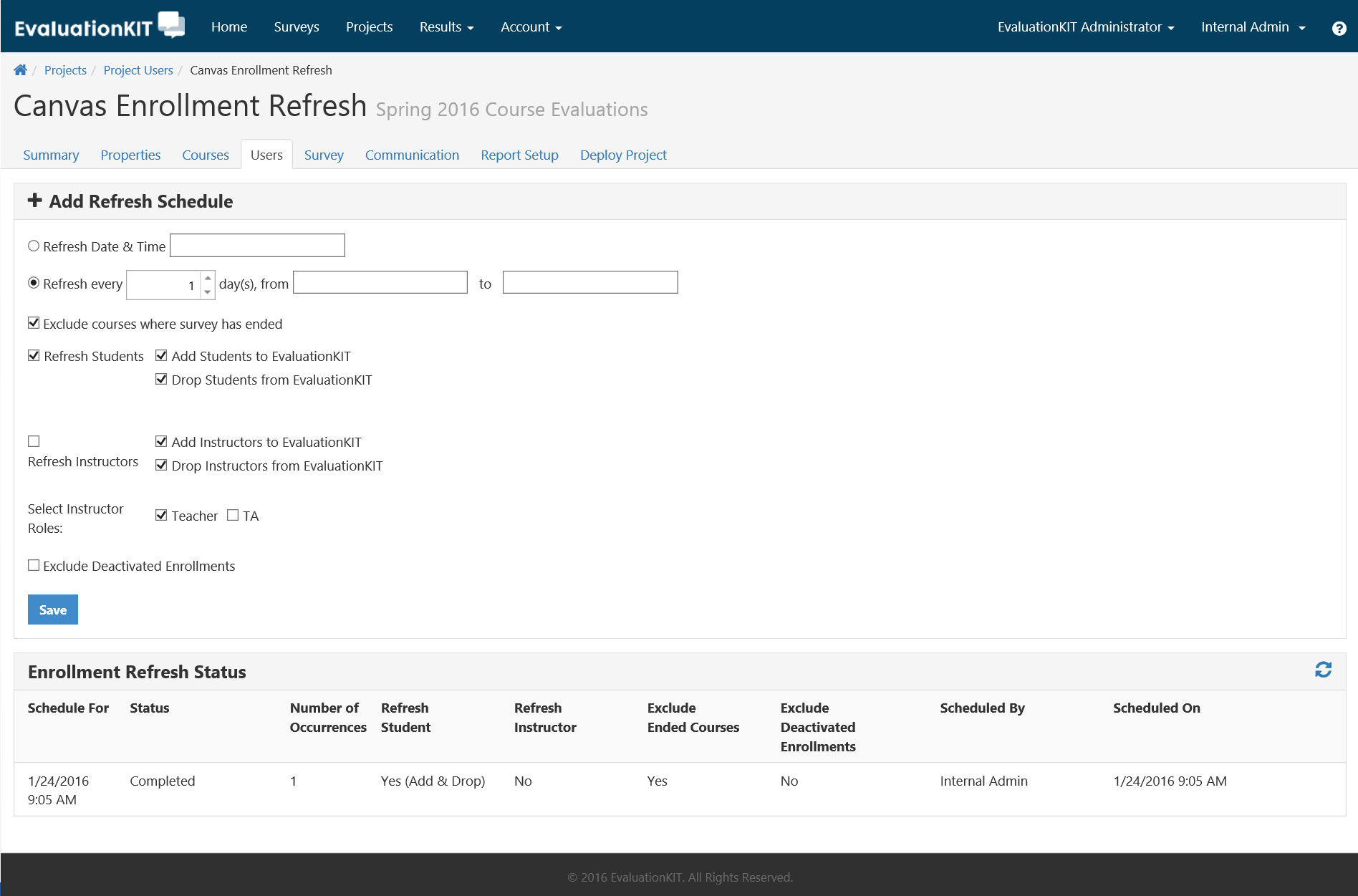Switch to the Survey tab
This screenshot has height=896, width=1358.
tap(324, 155)
